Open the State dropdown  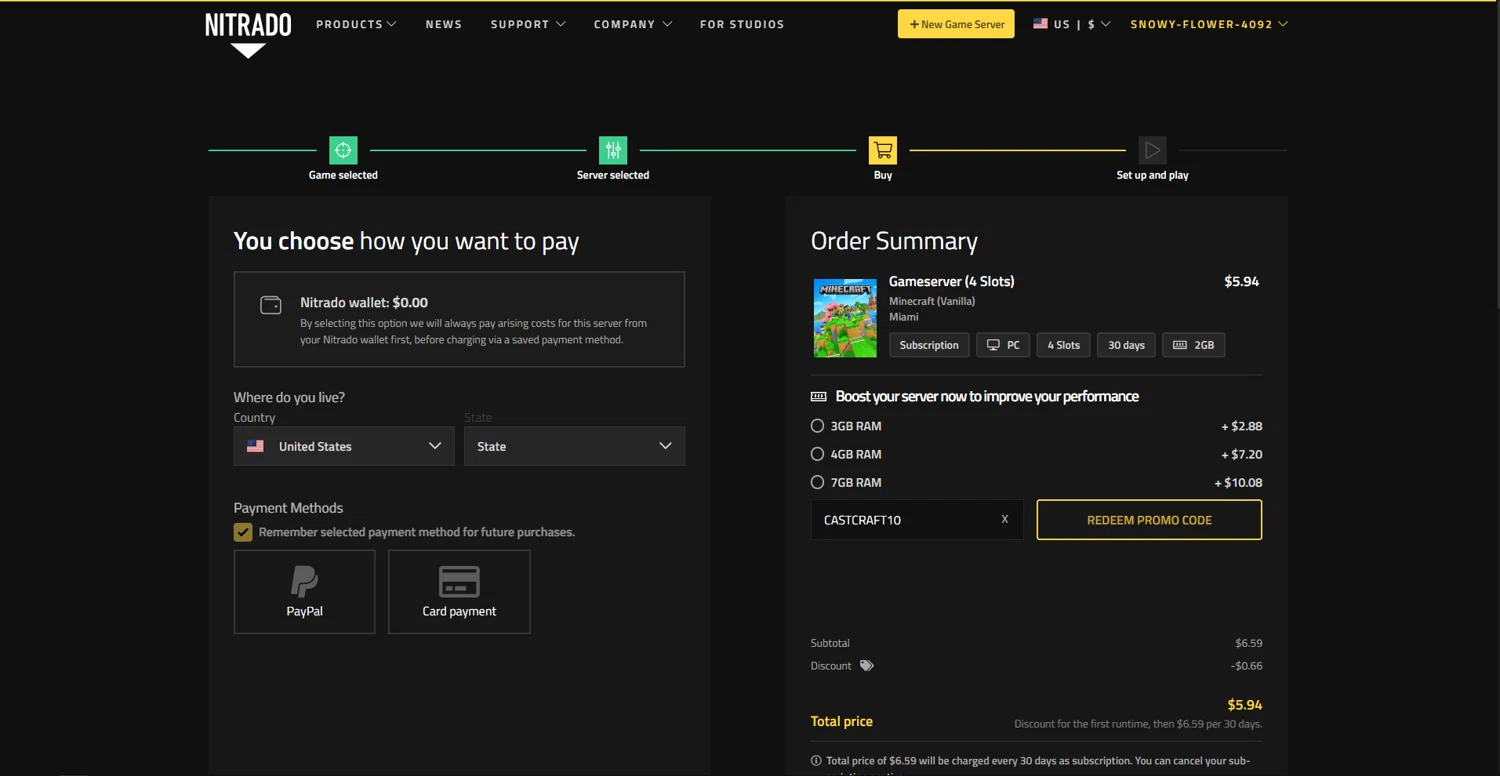574,446
